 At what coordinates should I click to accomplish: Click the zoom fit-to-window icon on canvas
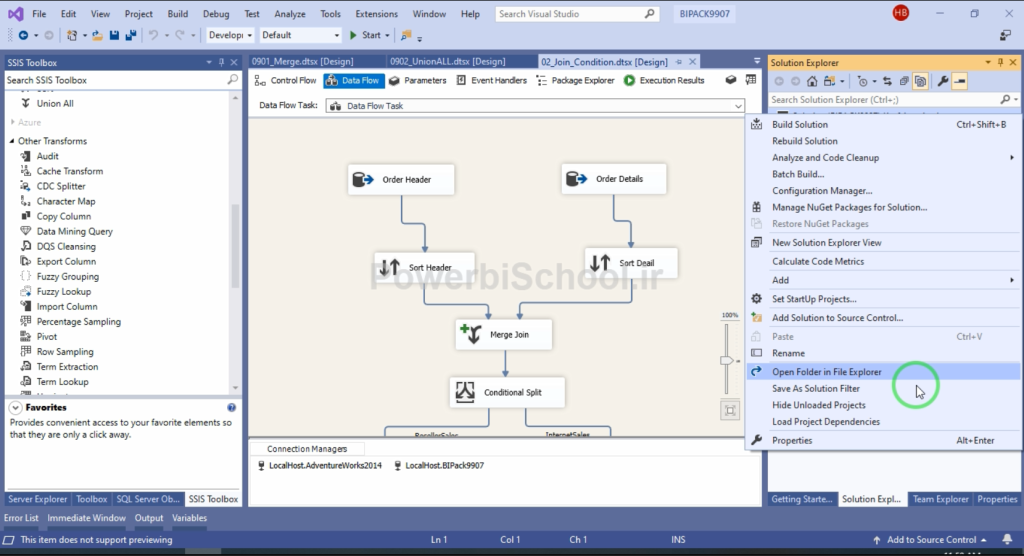pyautogui.click(x=730, y=410)
